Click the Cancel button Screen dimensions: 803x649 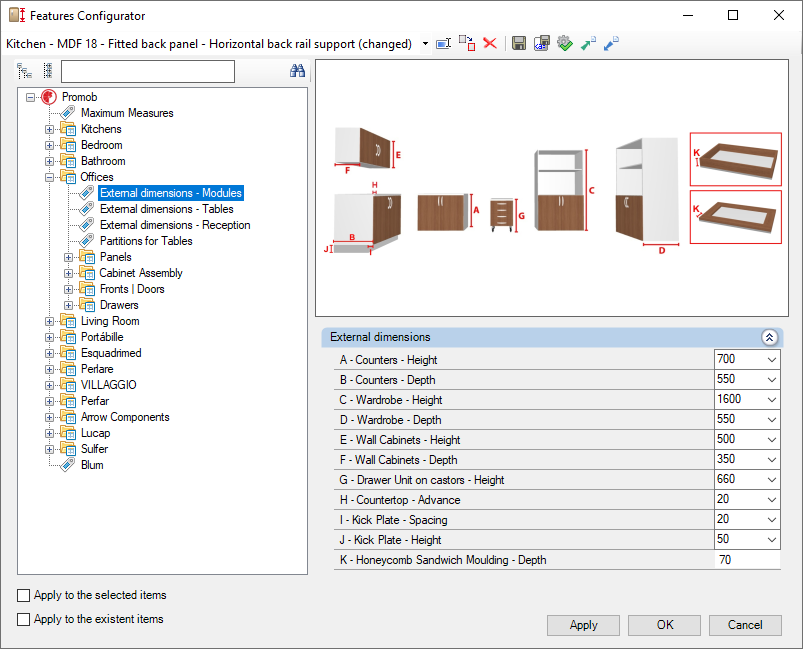point(745,625)
